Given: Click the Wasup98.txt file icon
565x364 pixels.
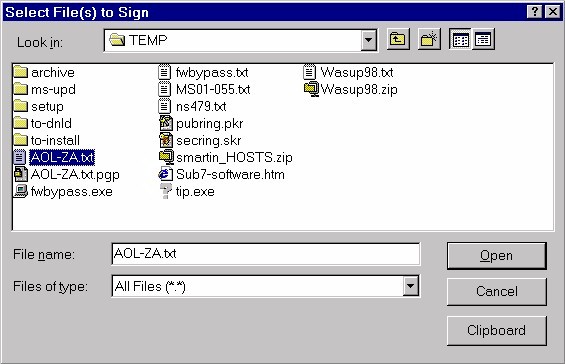Looking at the screenshot, I should coord(310,72).
